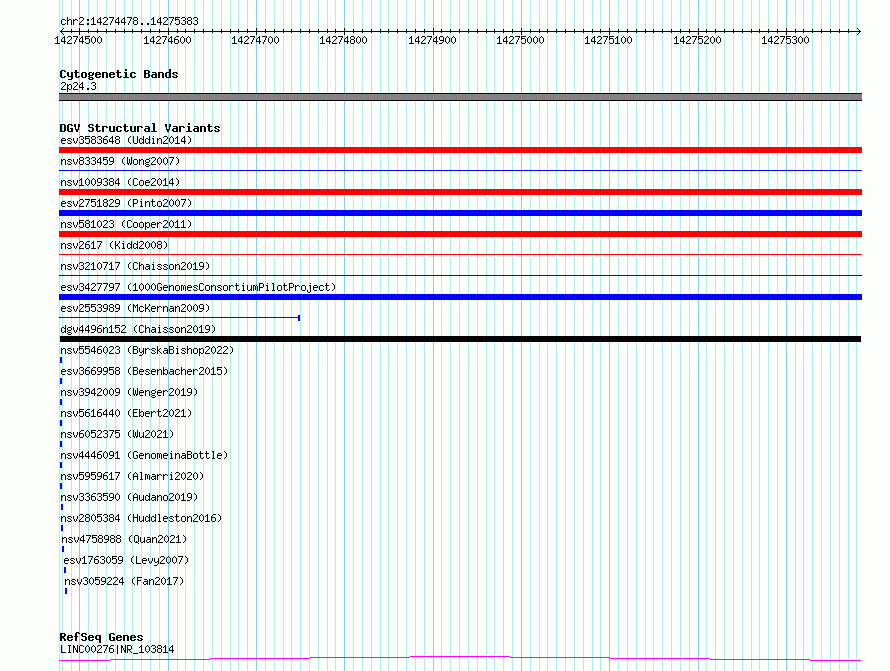Open variant nsv1009384 (Coe2014) label

click(x=120, y=182)
